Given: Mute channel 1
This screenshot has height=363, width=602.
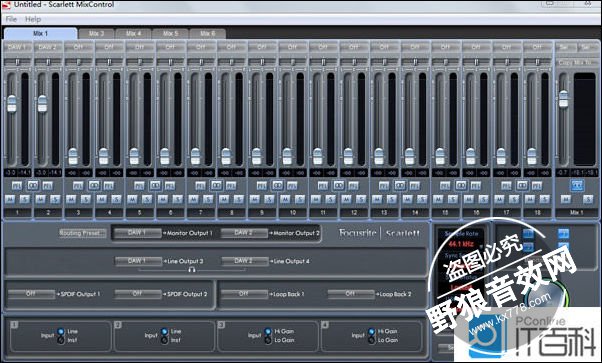Looking at the screenshot, I should click(10, 199).
